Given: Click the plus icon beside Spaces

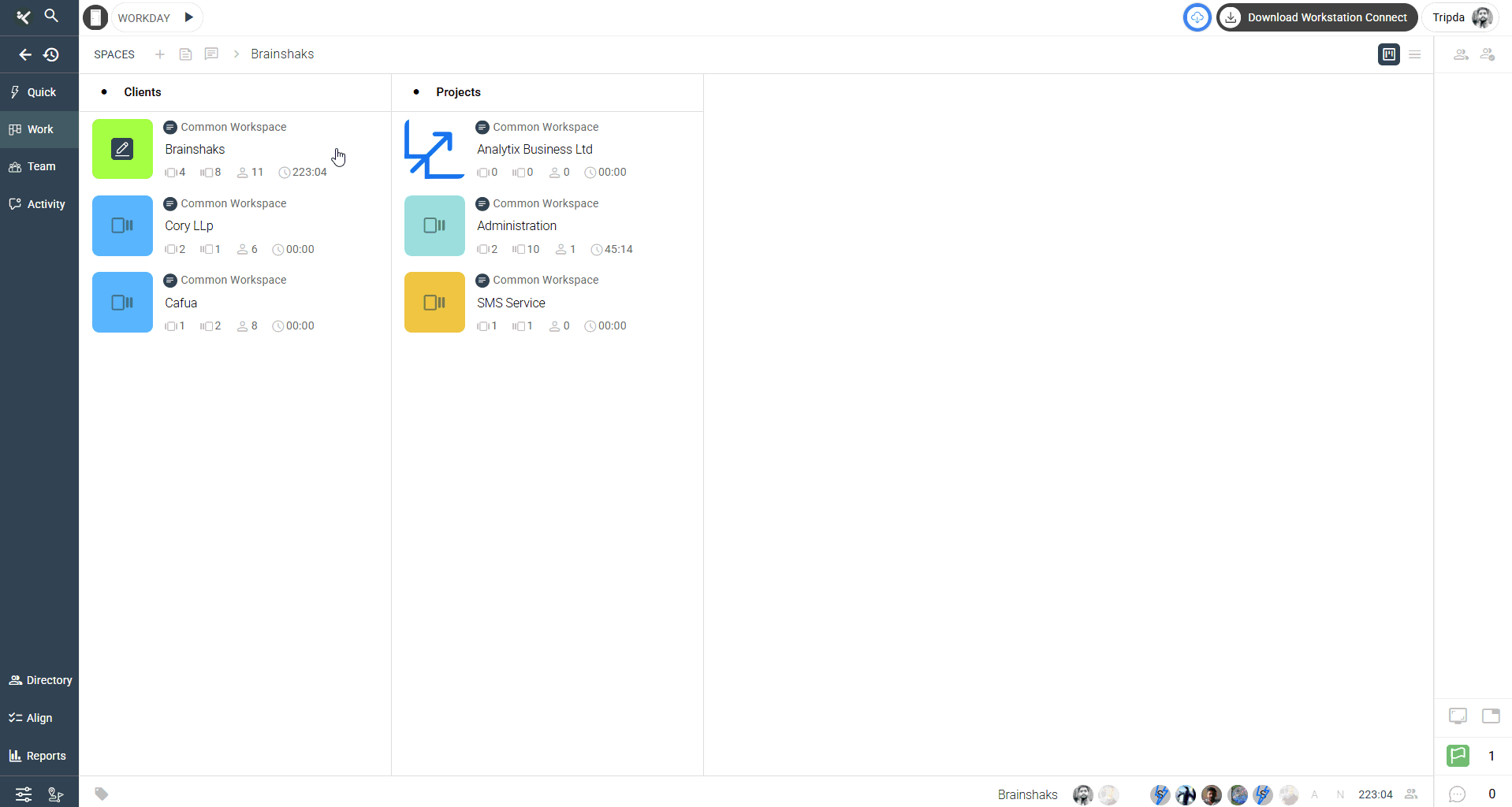Looking at the screenshot, I should (160, 54).
